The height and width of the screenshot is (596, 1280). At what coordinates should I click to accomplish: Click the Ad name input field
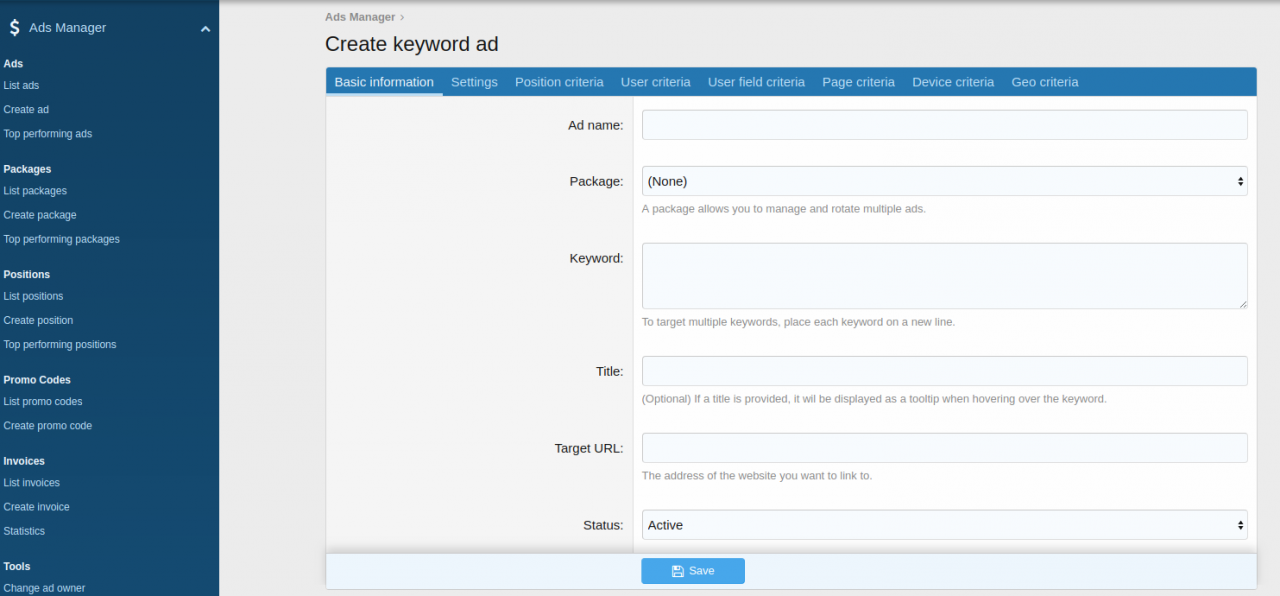pyautogui.click(x=944, y=125)
